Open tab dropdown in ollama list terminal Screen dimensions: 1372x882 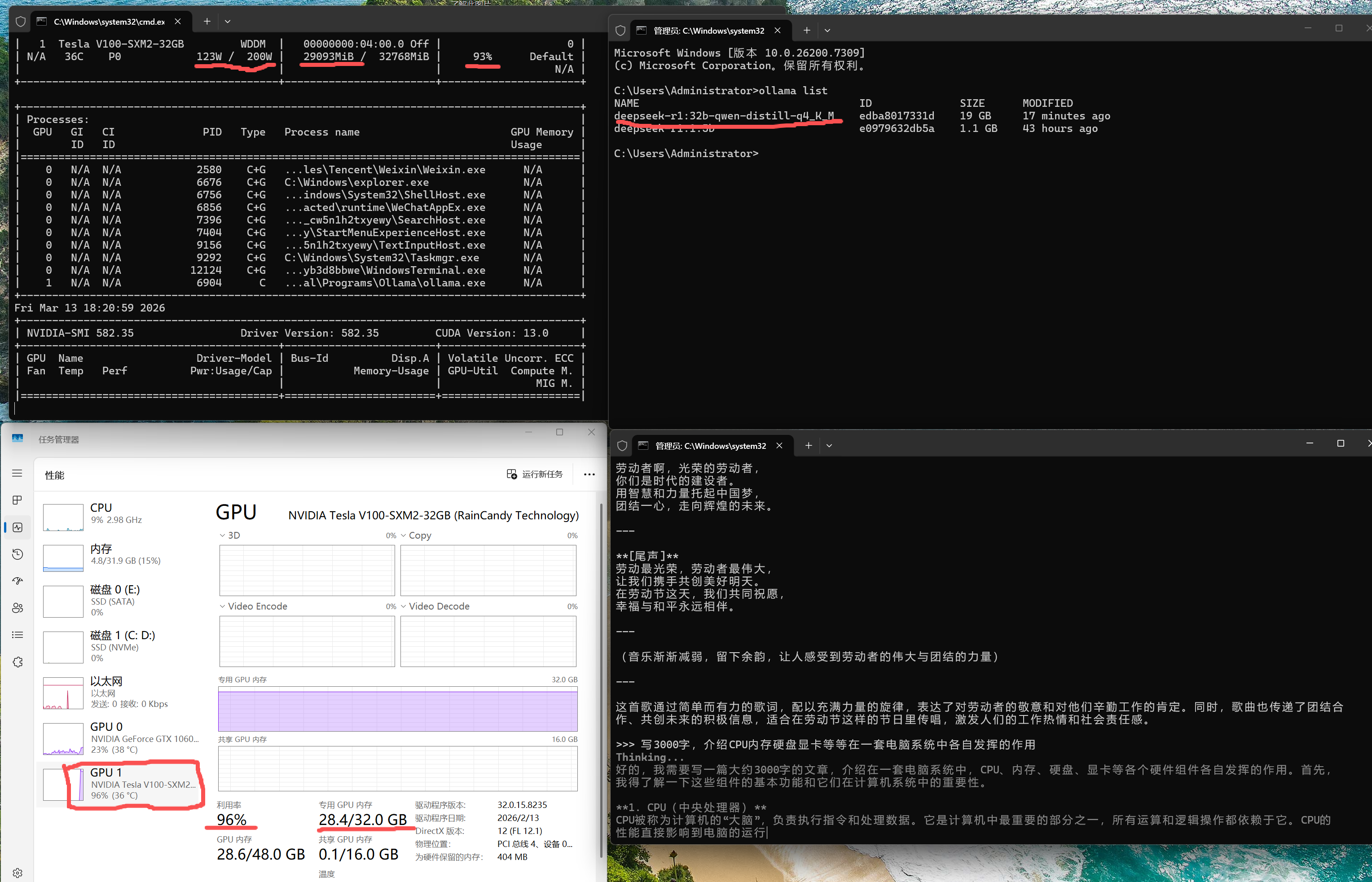(x=827, y=31)
